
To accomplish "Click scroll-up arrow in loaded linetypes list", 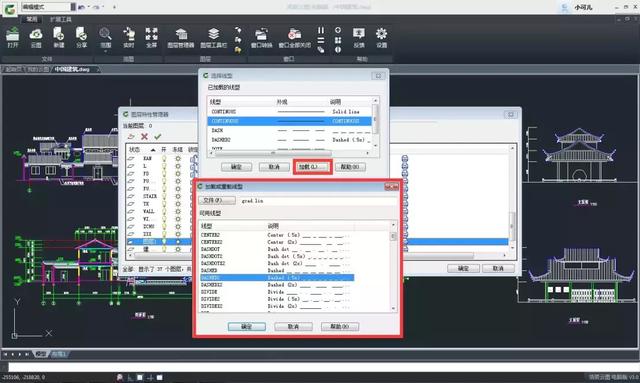I will tap(376, 100).
